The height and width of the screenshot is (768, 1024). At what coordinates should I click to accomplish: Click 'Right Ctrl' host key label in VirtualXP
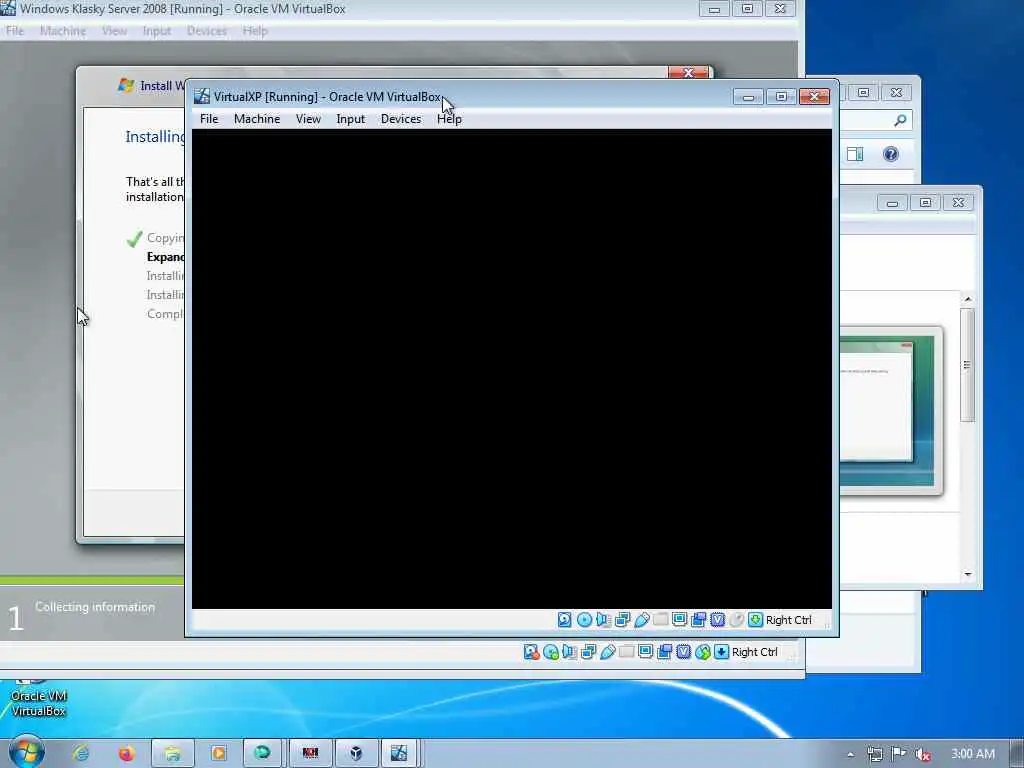point(788,620)
